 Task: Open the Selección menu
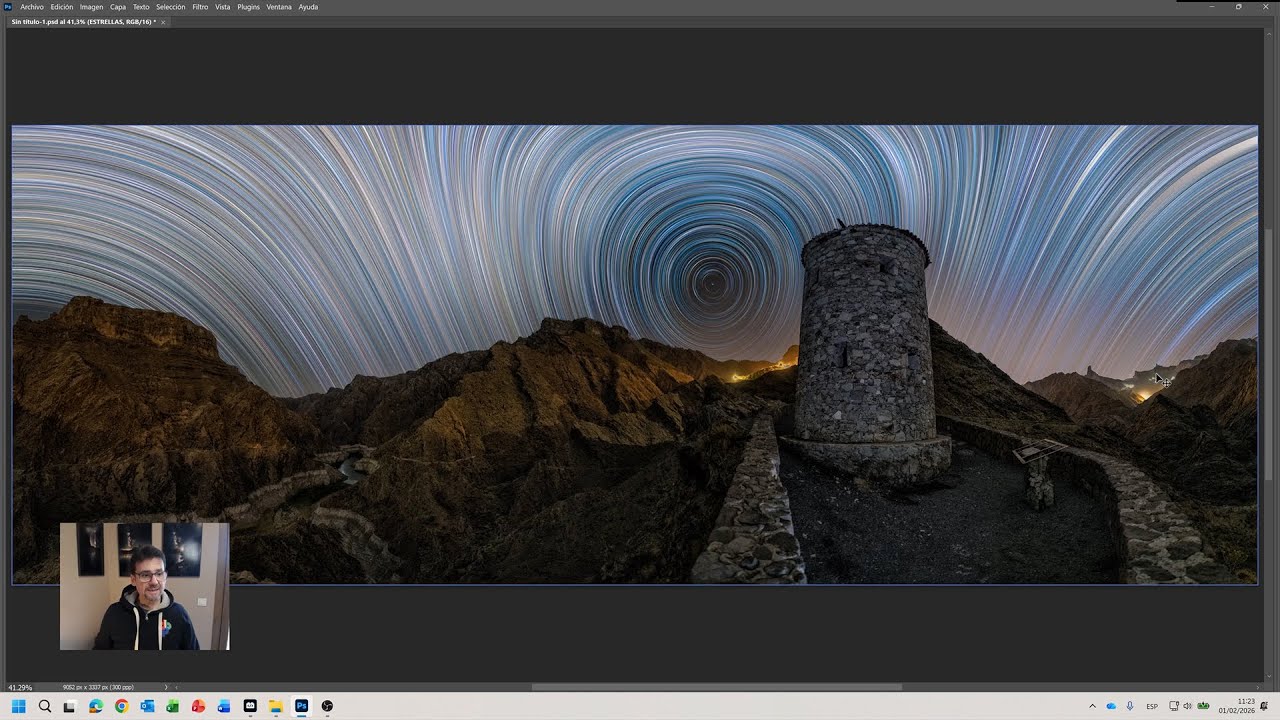[170, 7]
